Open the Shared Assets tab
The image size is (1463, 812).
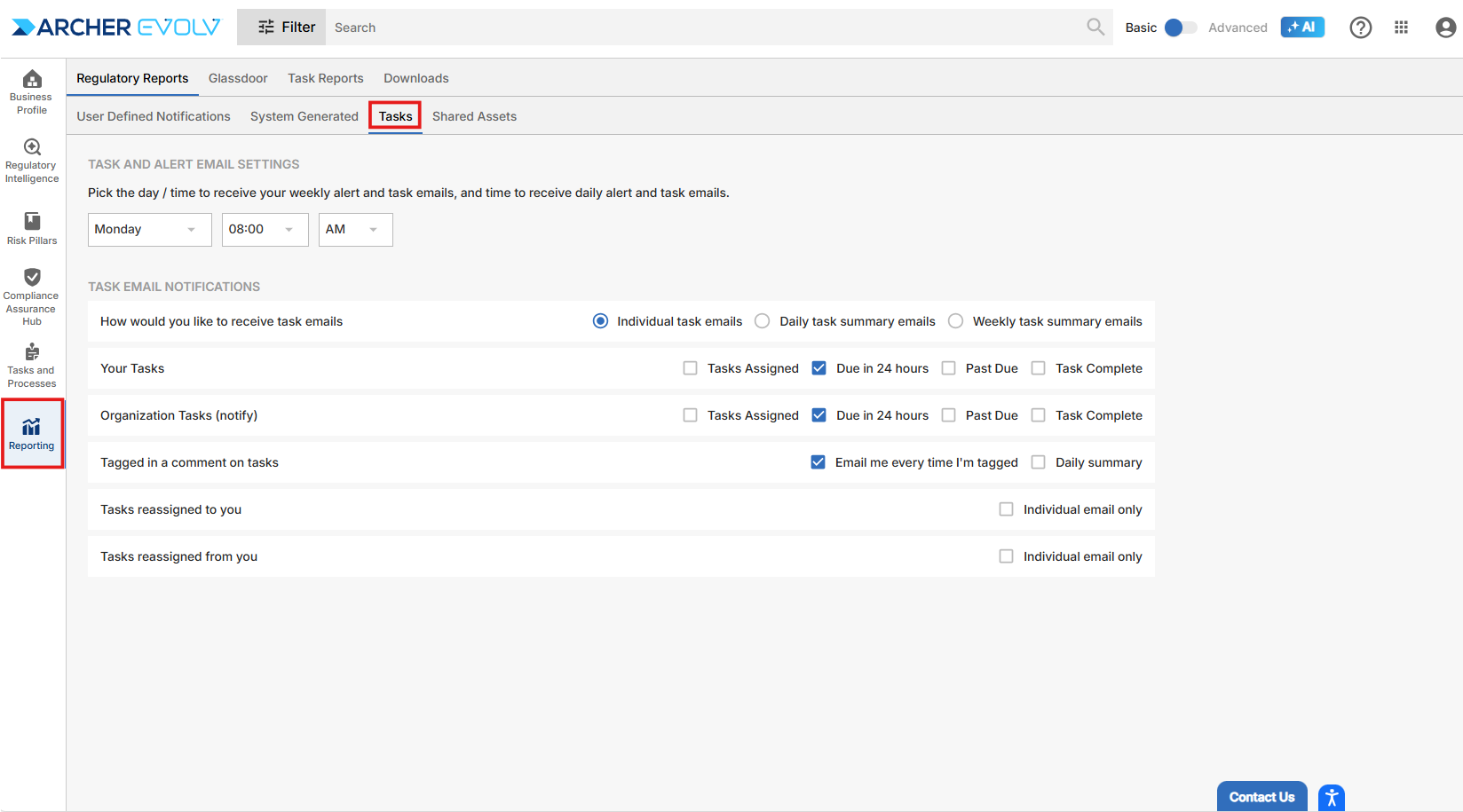click(474, 116)
